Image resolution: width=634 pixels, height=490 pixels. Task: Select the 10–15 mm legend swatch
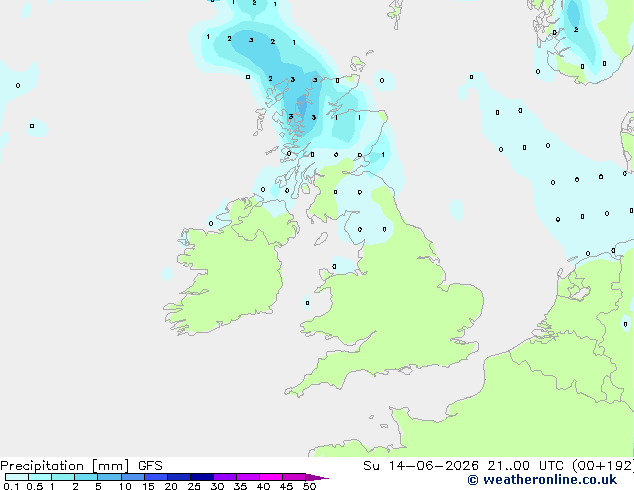pyautogui.click(x=133, y=477)
